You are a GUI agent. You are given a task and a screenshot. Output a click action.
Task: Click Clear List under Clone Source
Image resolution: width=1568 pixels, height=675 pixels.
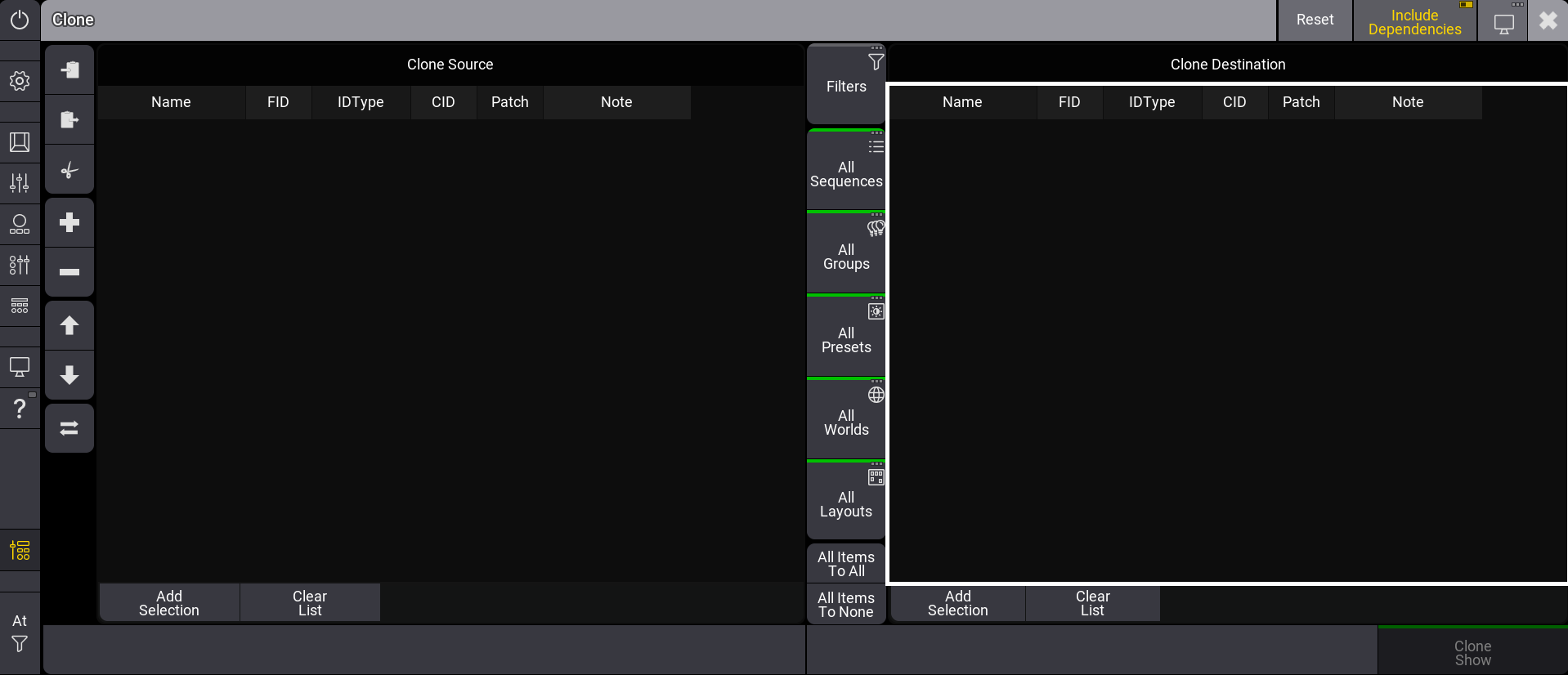pos(310,603)
